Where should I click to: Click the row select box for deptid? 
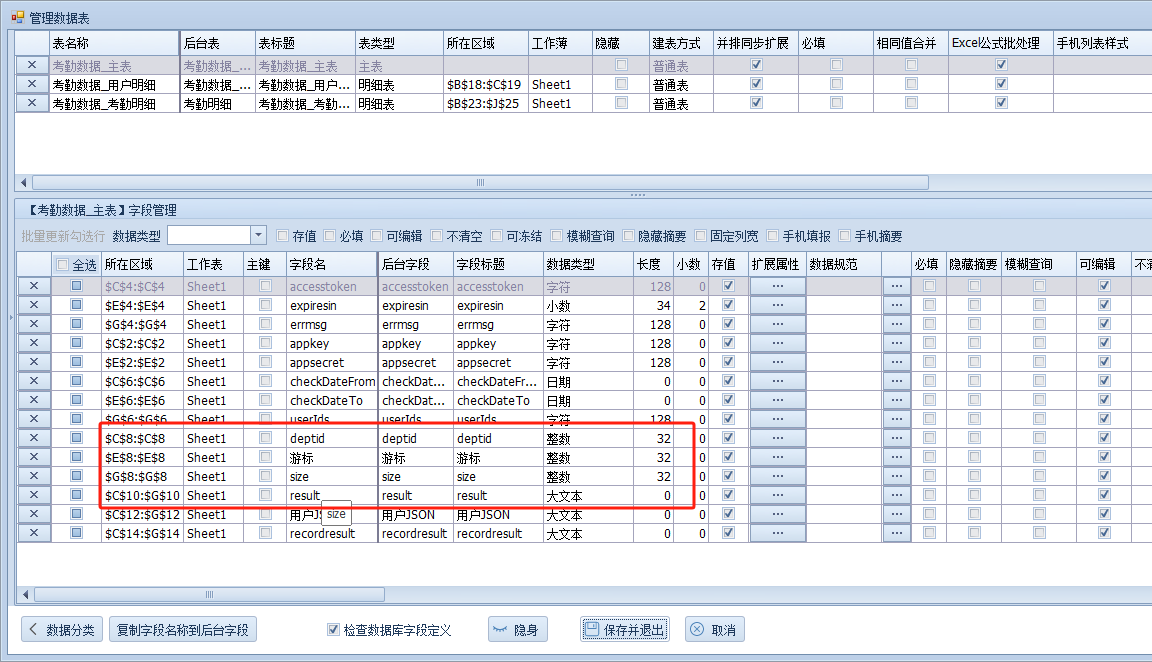tap(76, 438)
